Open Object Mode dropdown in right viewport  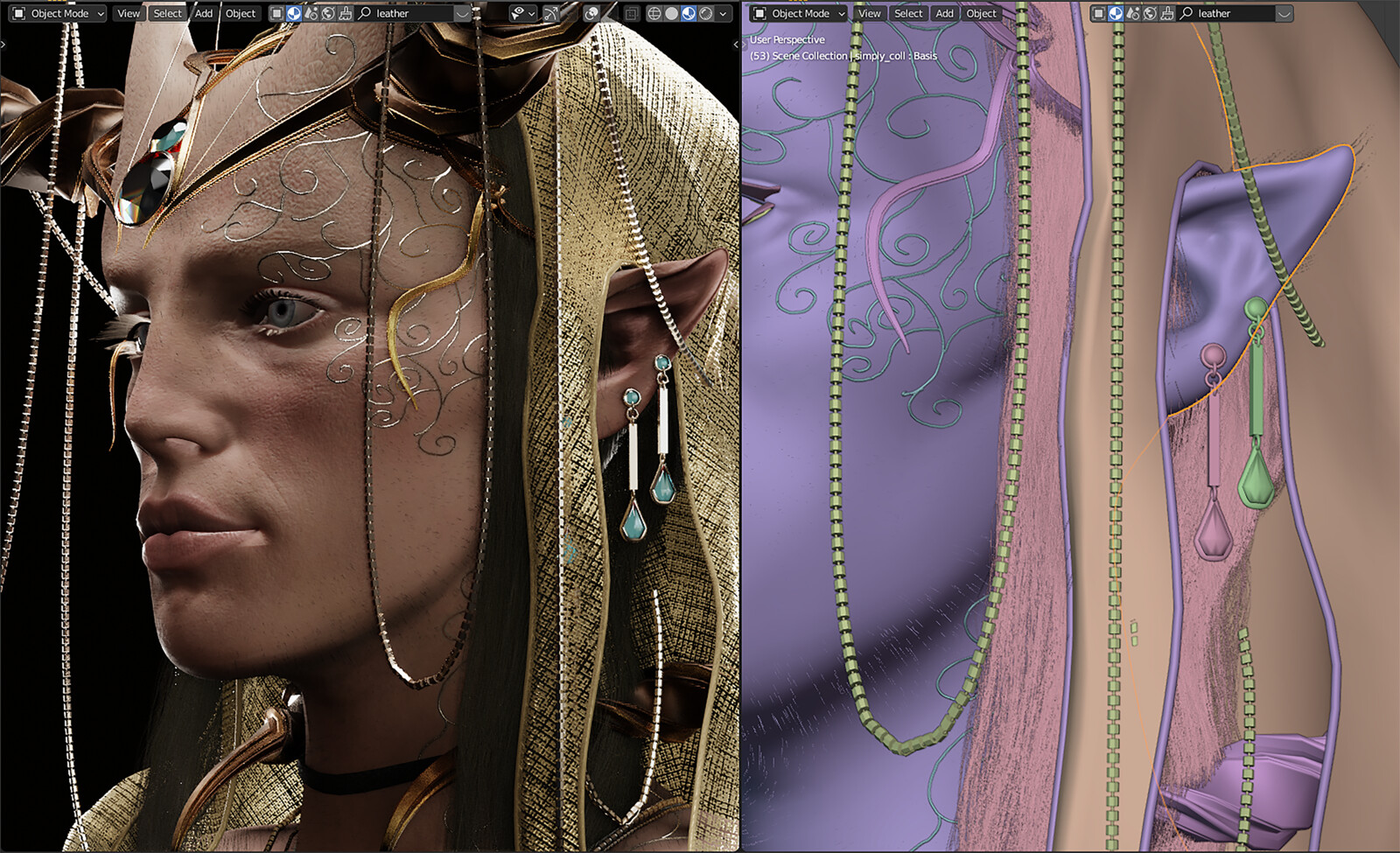pyautogui.click(x=798, y=13)
